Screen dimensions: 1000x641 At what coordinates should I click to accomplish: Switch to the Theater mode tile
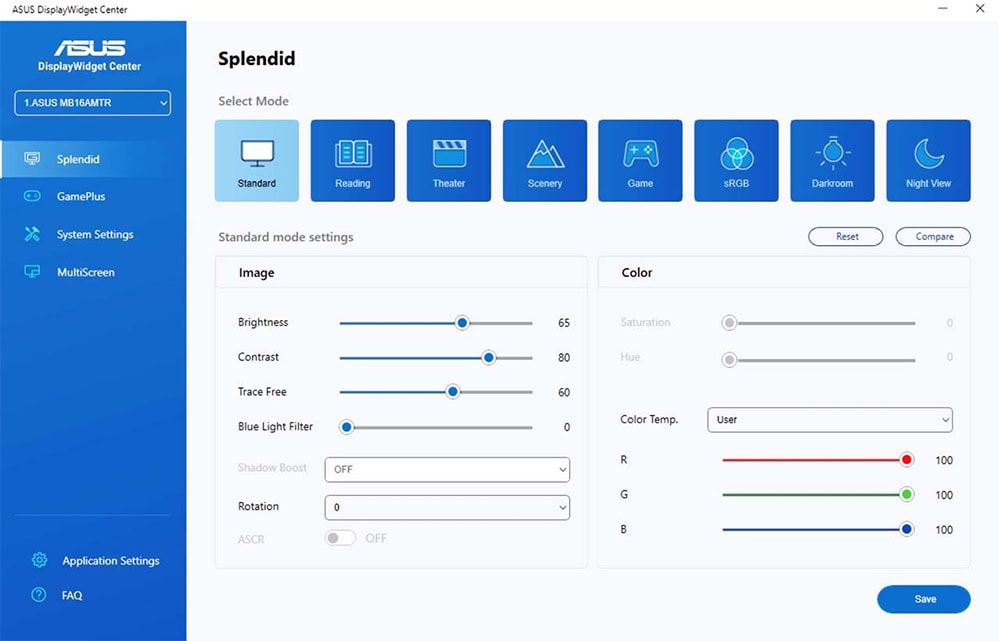[449, 161]
